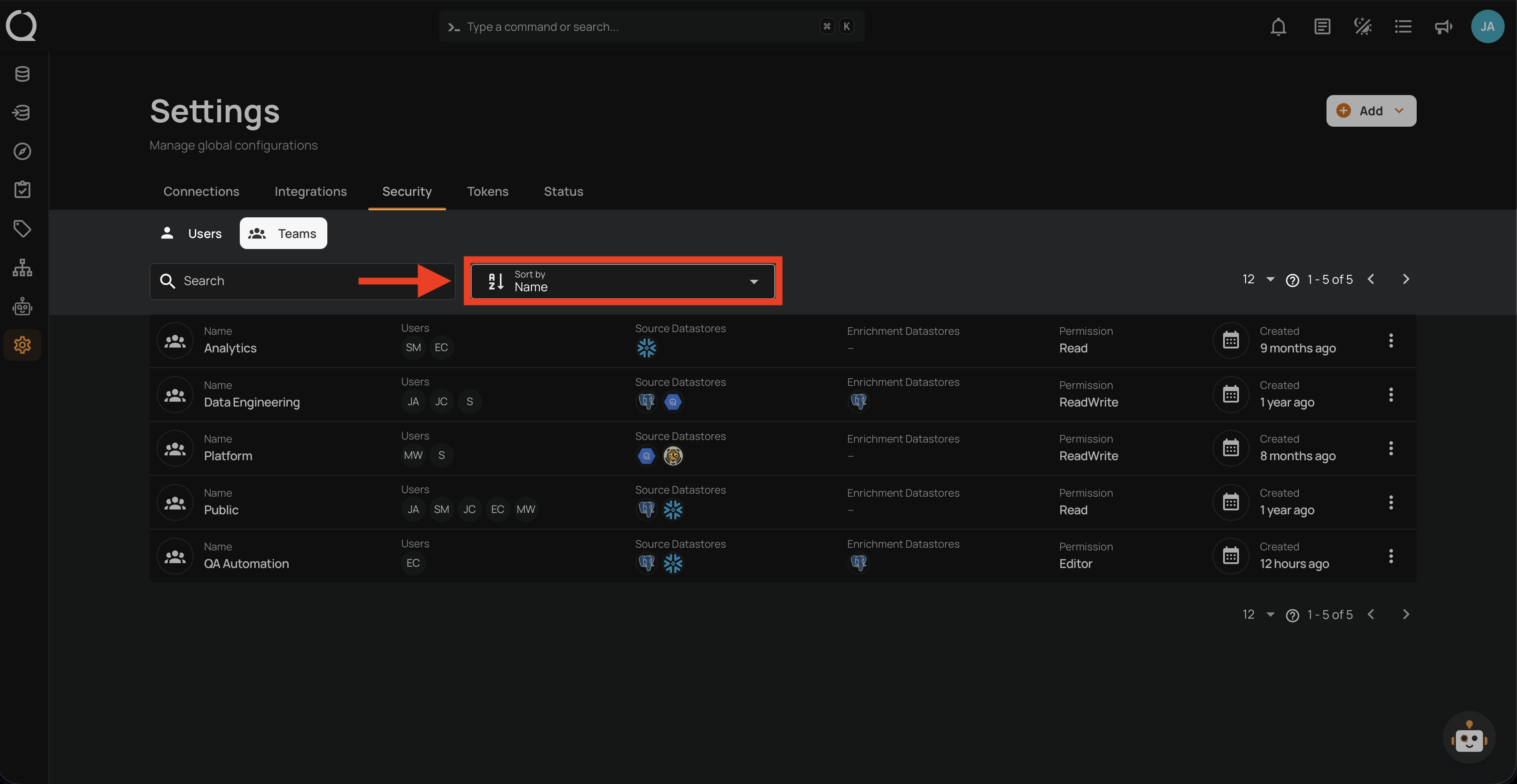
Task: Open the Platform team name
Action: point(228,456)
